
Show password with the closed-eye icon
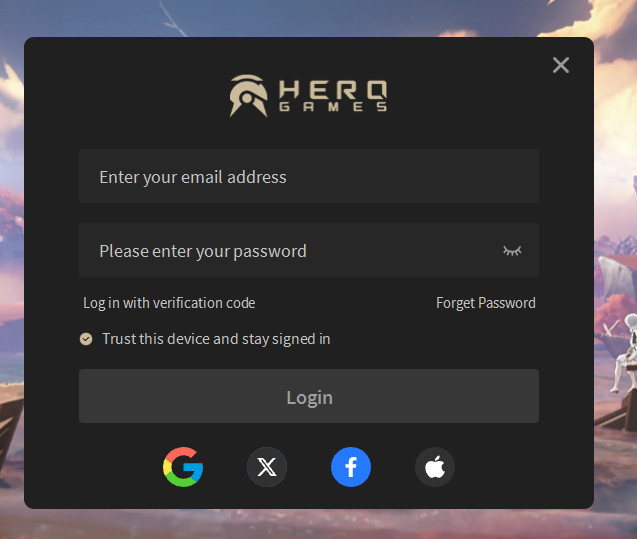pyautogui.click(x=512, y=251)
